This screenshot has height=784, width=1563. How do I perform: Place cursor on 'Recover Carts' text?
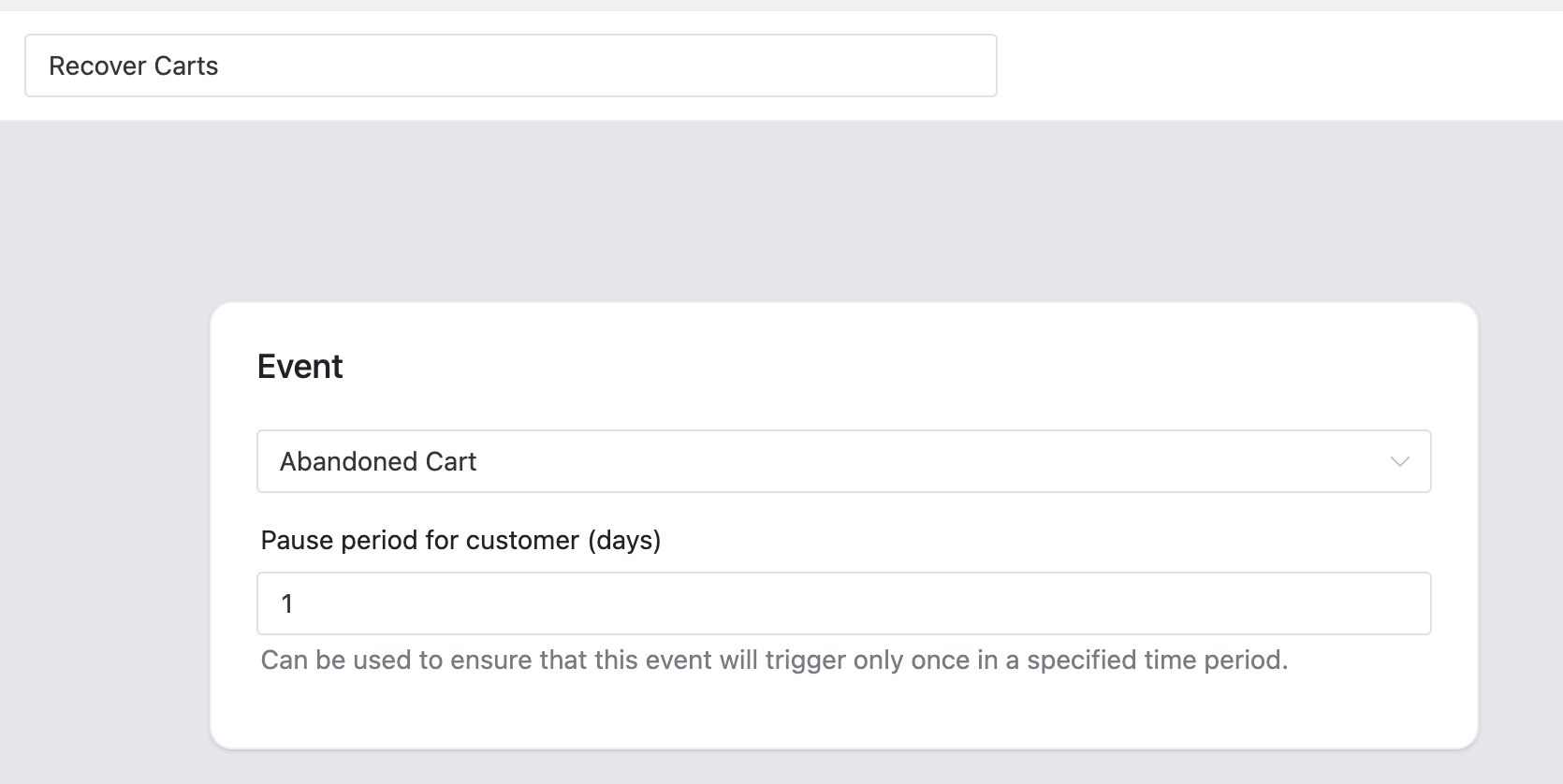(x=133, y=65)
